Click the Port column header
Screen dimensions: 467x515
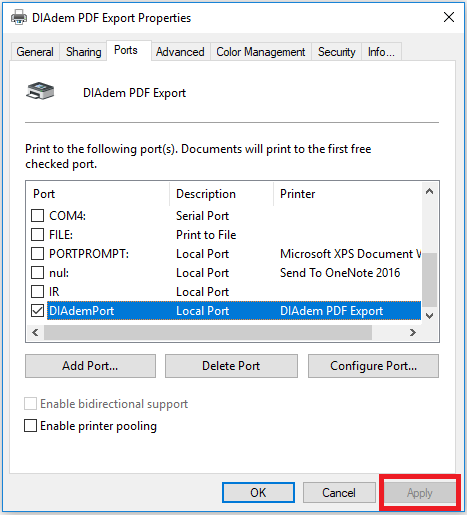tap(98, 194)
